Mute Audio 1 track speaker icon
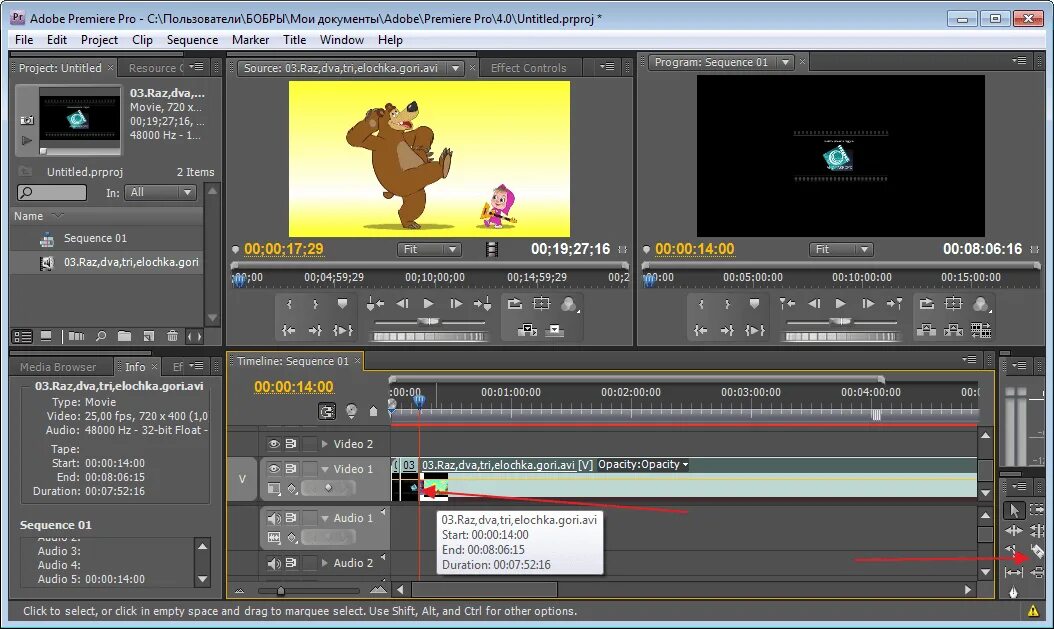This screenshot has height=629, width=1054. [x=274, y=518]
